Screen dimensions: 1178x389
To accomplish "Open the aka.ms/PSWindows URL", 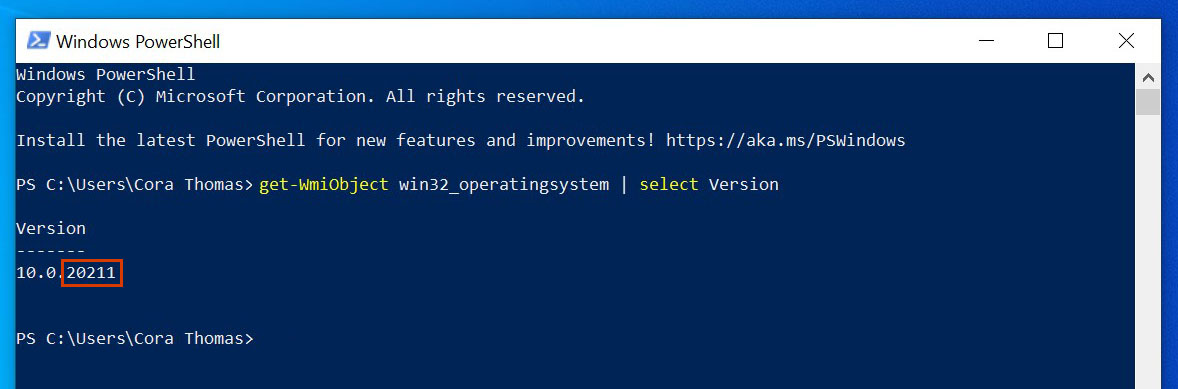I will [x=785, y=140].
